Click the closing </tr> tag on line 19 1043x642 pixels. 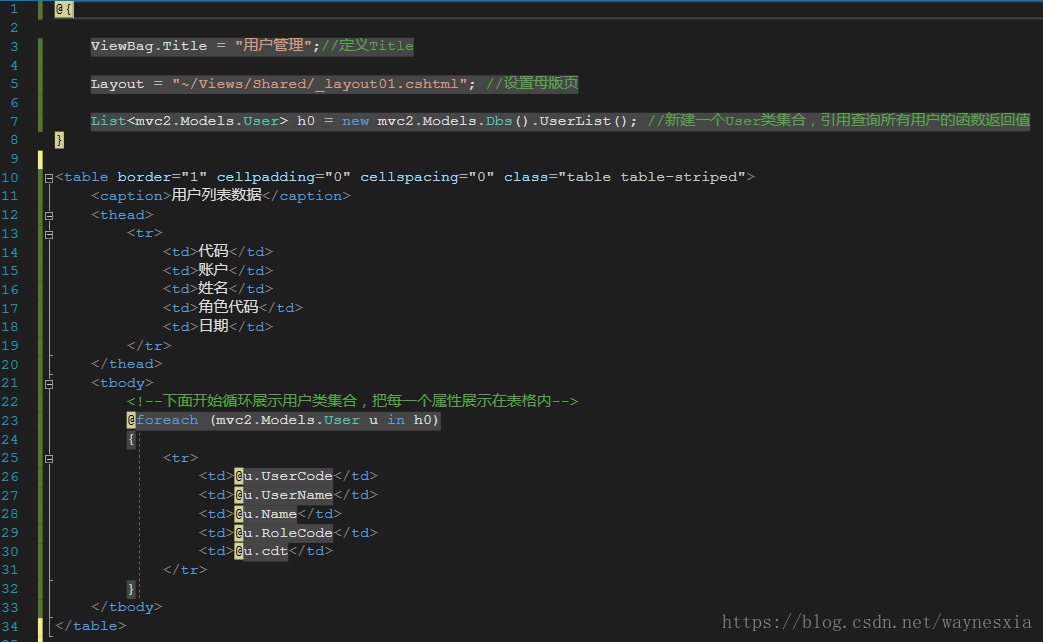(x=149, y=346)
